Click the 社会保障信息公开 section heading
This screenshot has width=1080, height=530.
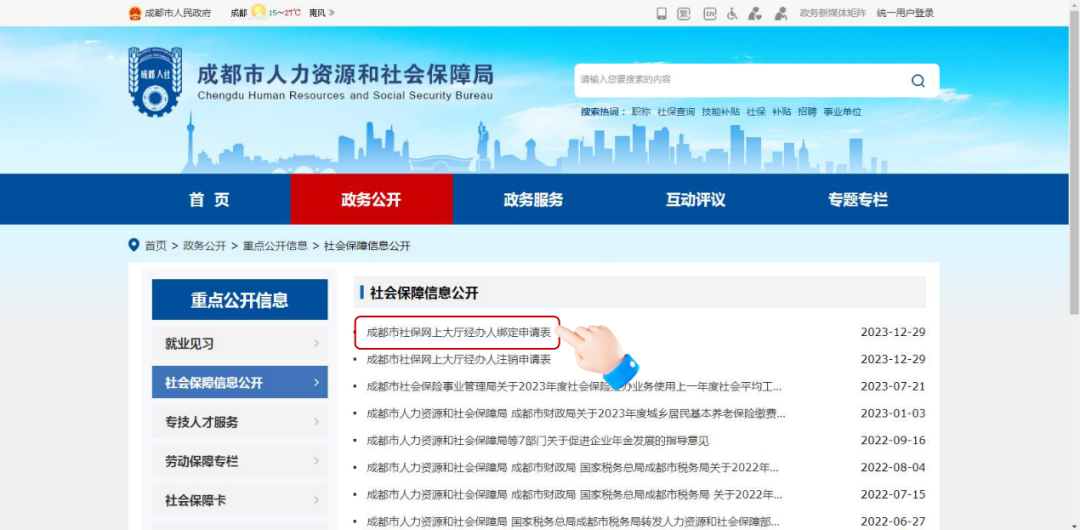[x=424, y=293]
